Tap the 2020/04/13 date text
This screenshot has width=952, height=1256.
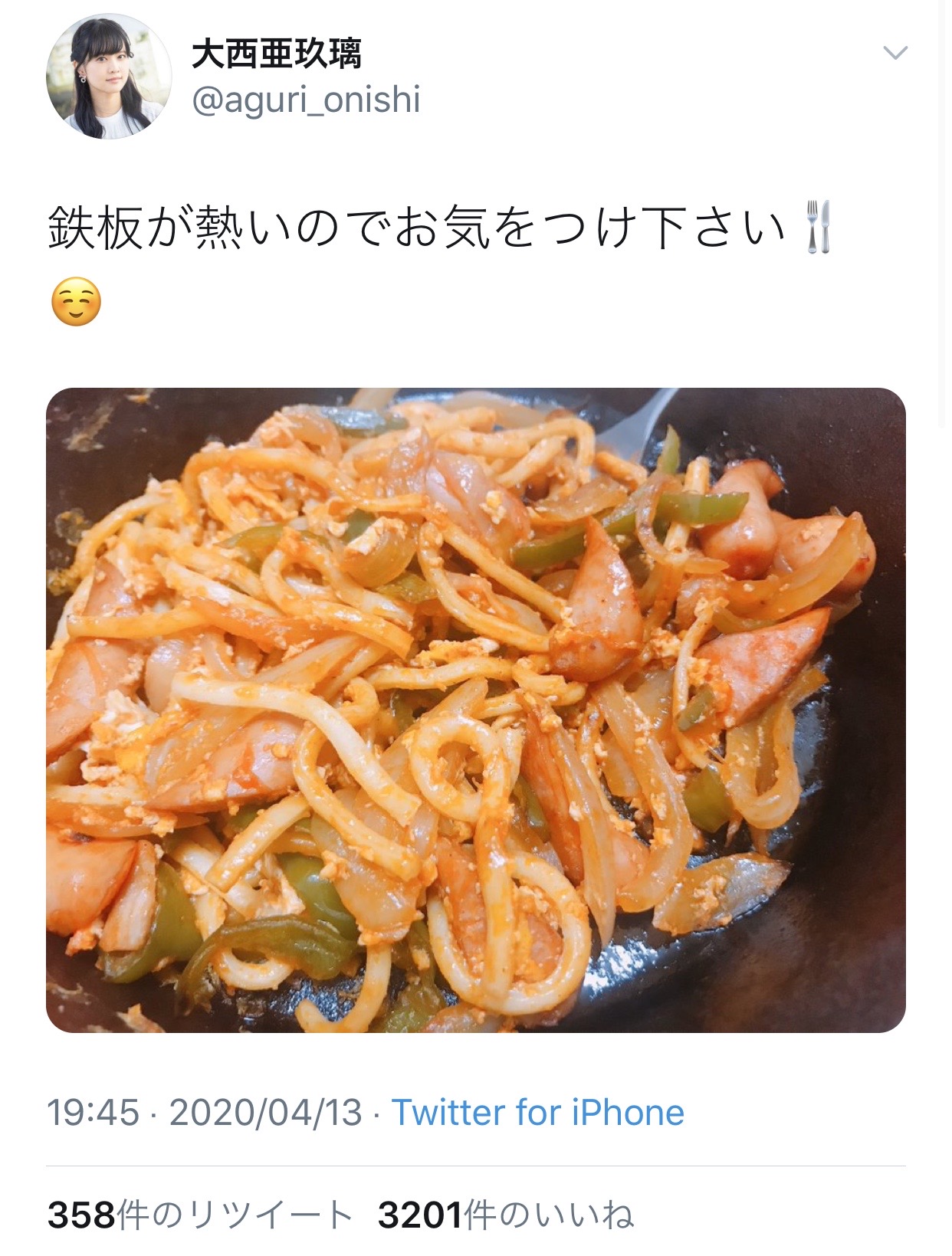265,1113
